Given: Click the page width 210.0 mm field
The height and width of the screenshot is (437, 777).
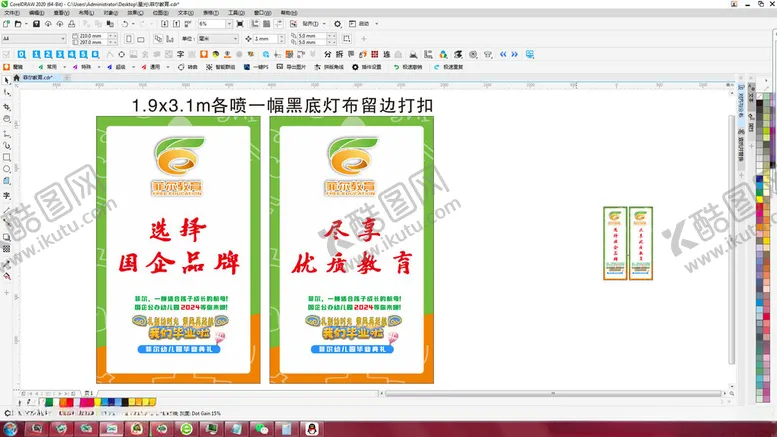Looking at the screenshot, I should (x=91, y=36).
